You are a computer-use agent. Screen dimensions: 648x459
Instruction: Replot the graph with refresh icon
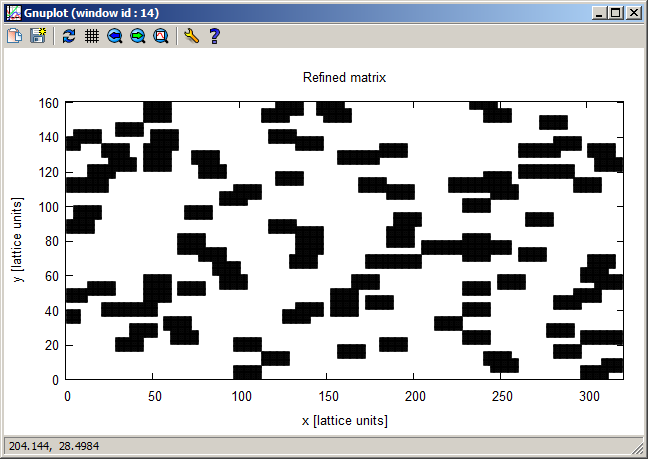click(x=68, y=36)
